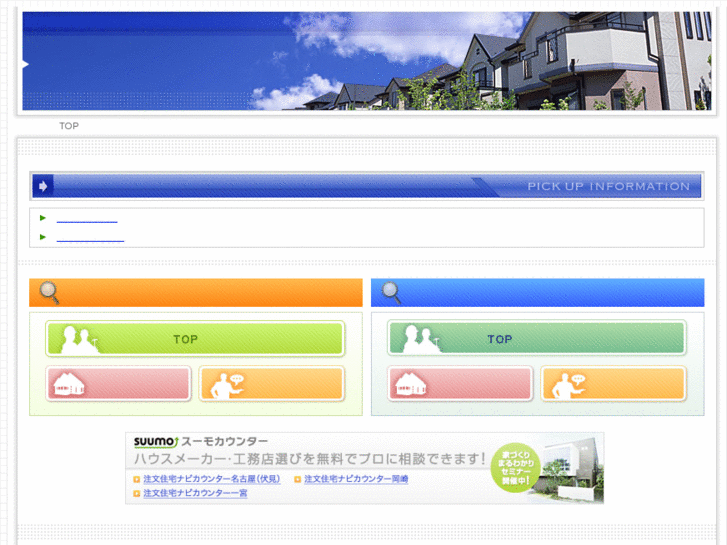Click the arrow icon on Pick Up Information bar
This screenshot has width=727, height=545.
tap(43, 186)
